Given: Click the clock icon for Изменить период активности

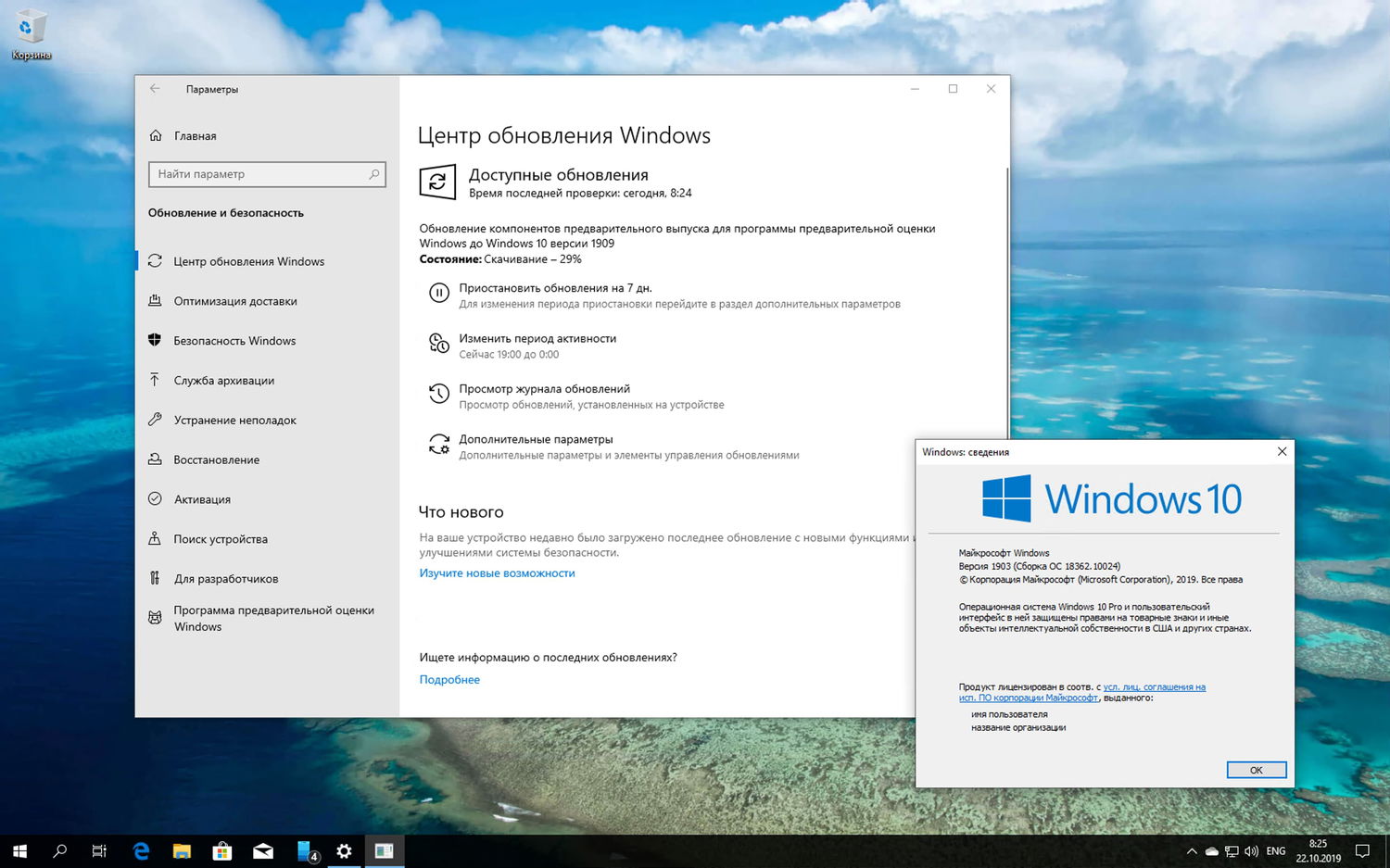Looking at the screenshot, I should pyautogui.click(x=438, y=344).
